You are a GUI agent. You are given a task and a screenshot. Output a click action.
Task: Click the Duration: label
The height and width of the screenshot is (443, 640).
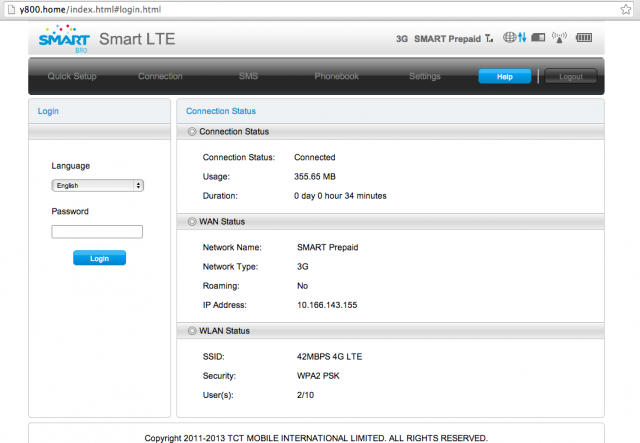[220, 196]
